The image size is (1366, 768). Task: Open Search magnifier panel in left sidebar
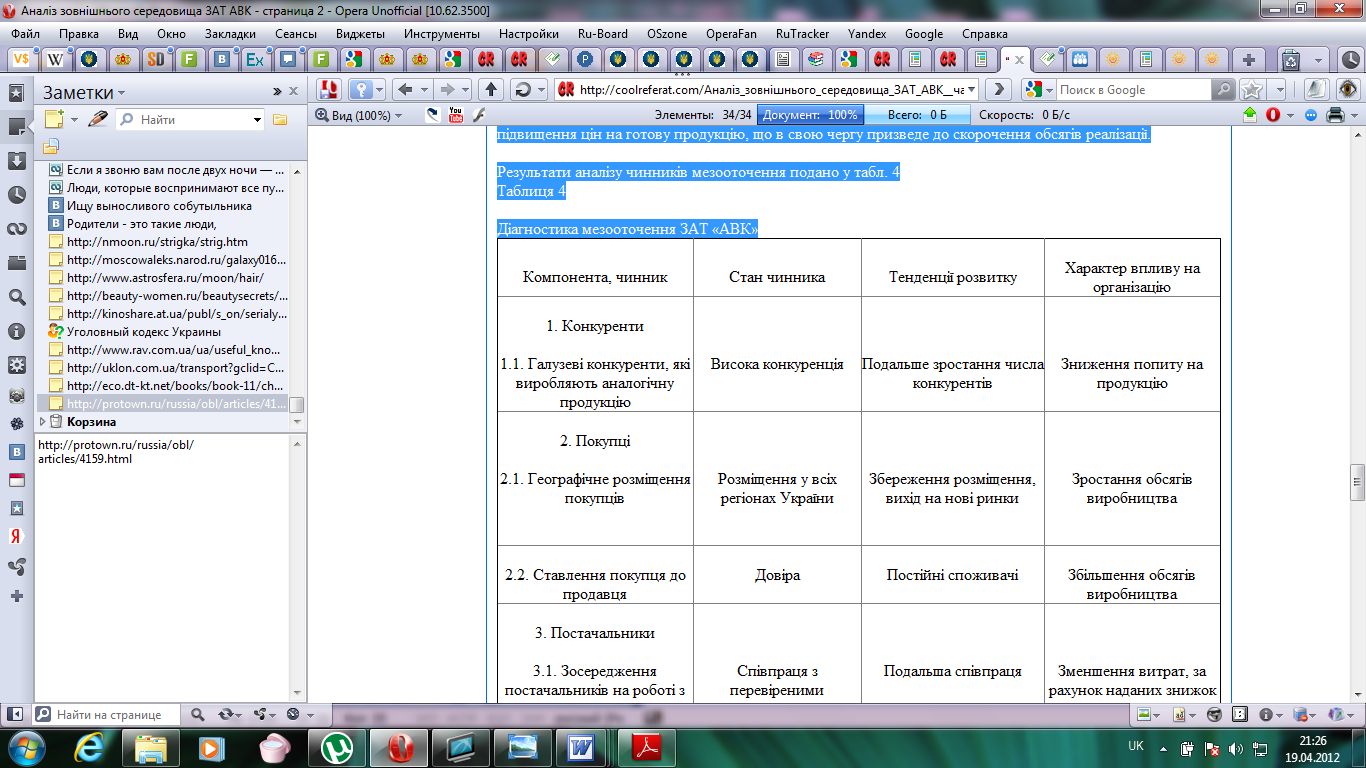tap(17, 297)
